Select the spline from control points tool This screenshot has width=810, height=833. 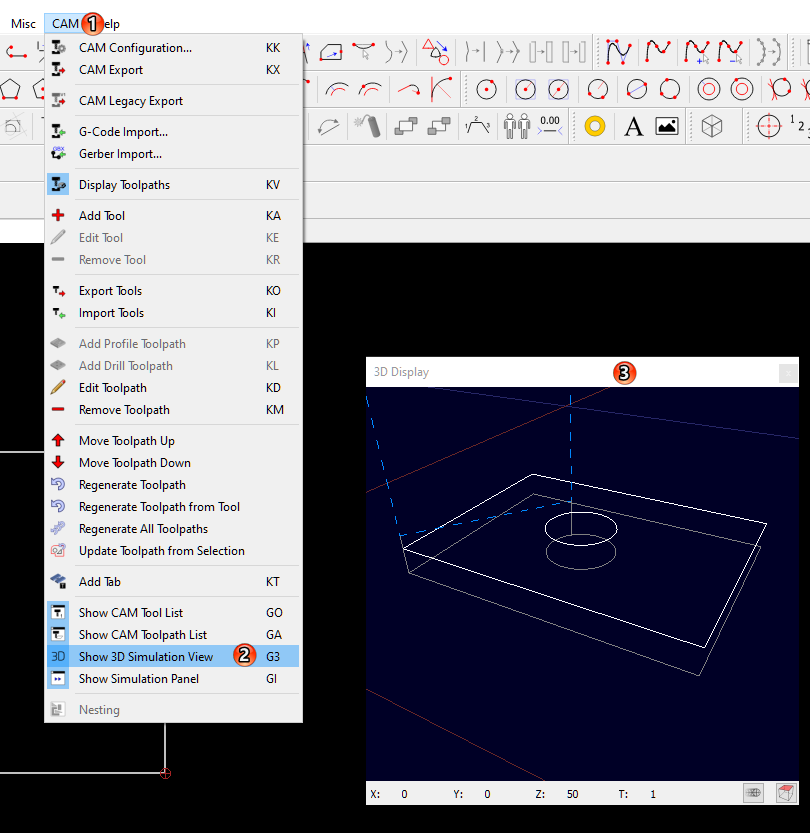tap(618, 52)
